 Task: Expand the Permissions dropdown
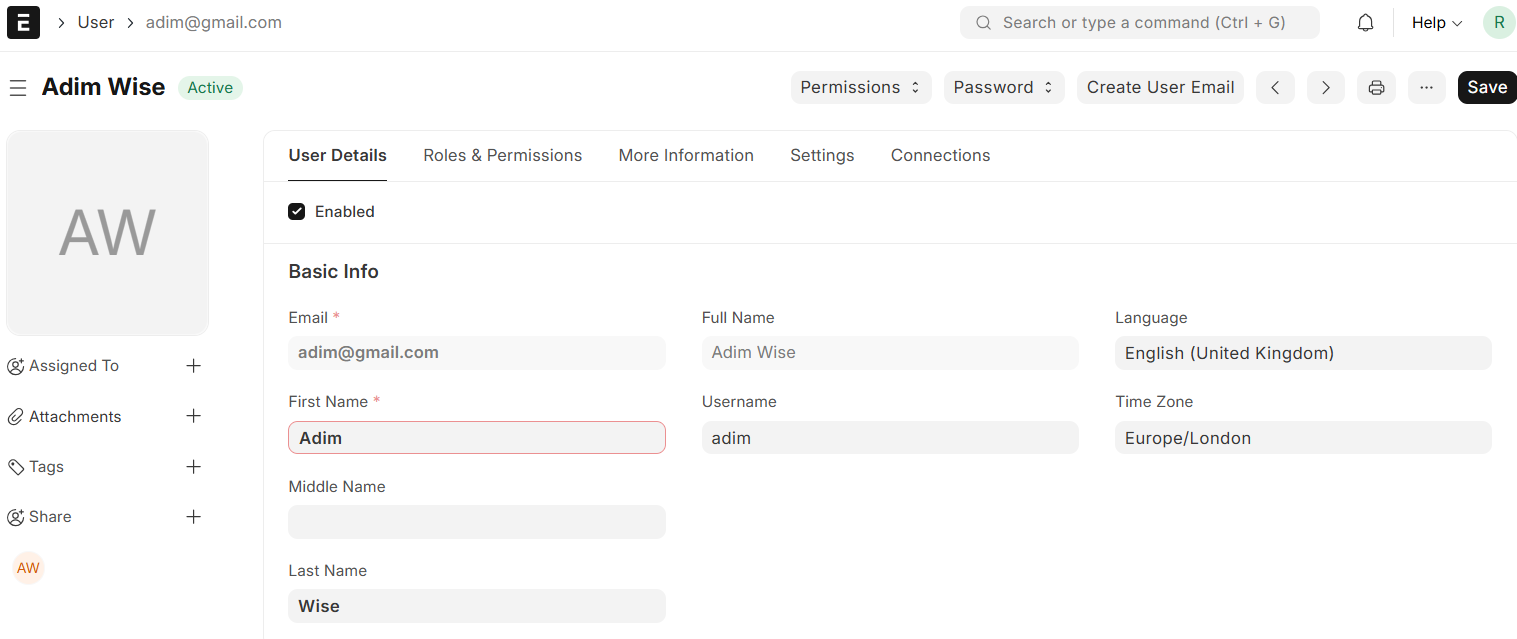[x=860, y=88]
